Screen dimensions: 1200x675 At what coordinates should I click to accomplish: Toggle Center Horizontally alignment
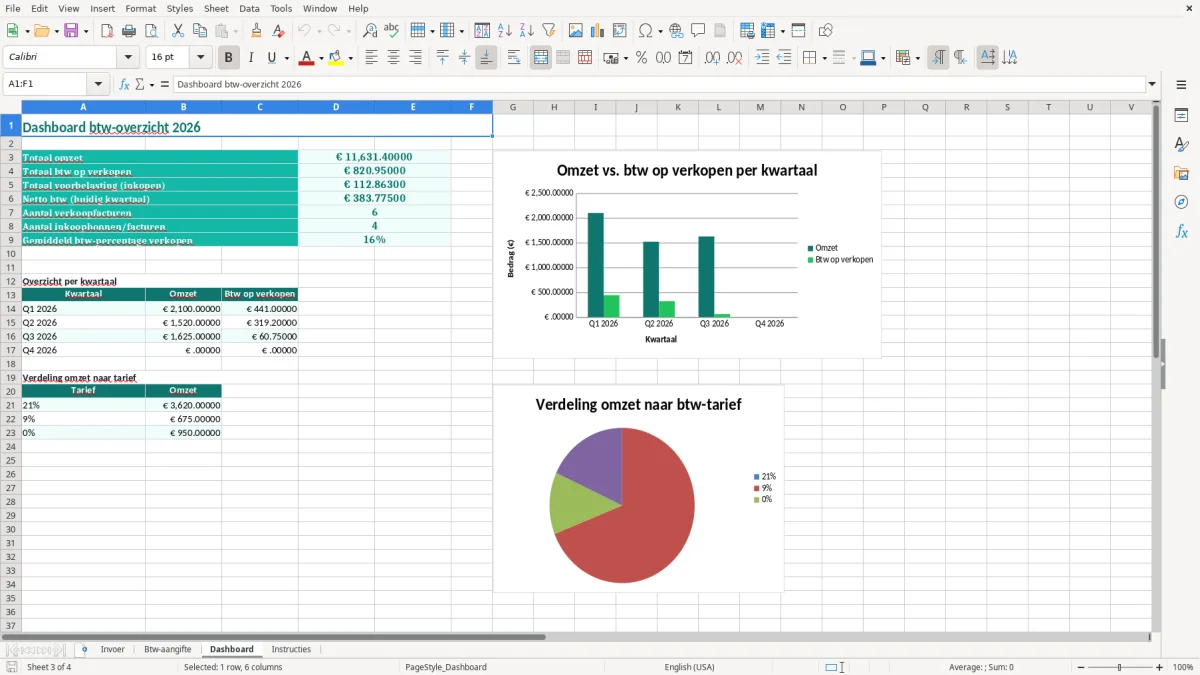(393, 58)
